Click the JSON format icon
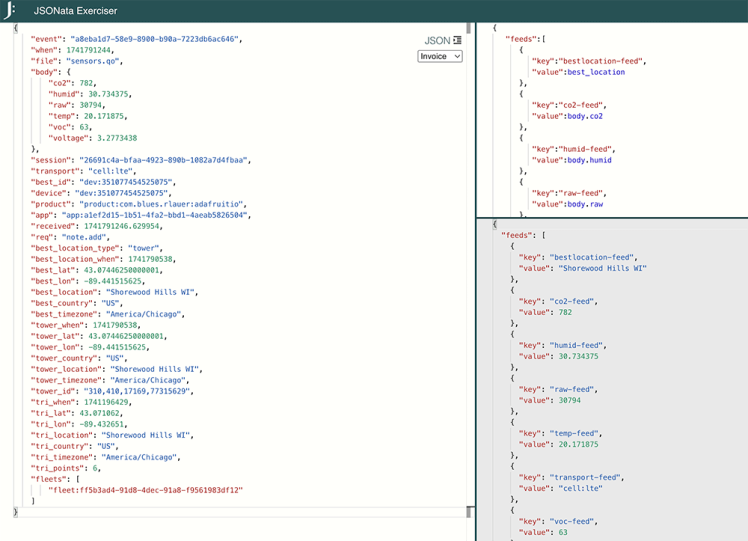The width and height of the screenshot is (748, 541). click(457, 40)
